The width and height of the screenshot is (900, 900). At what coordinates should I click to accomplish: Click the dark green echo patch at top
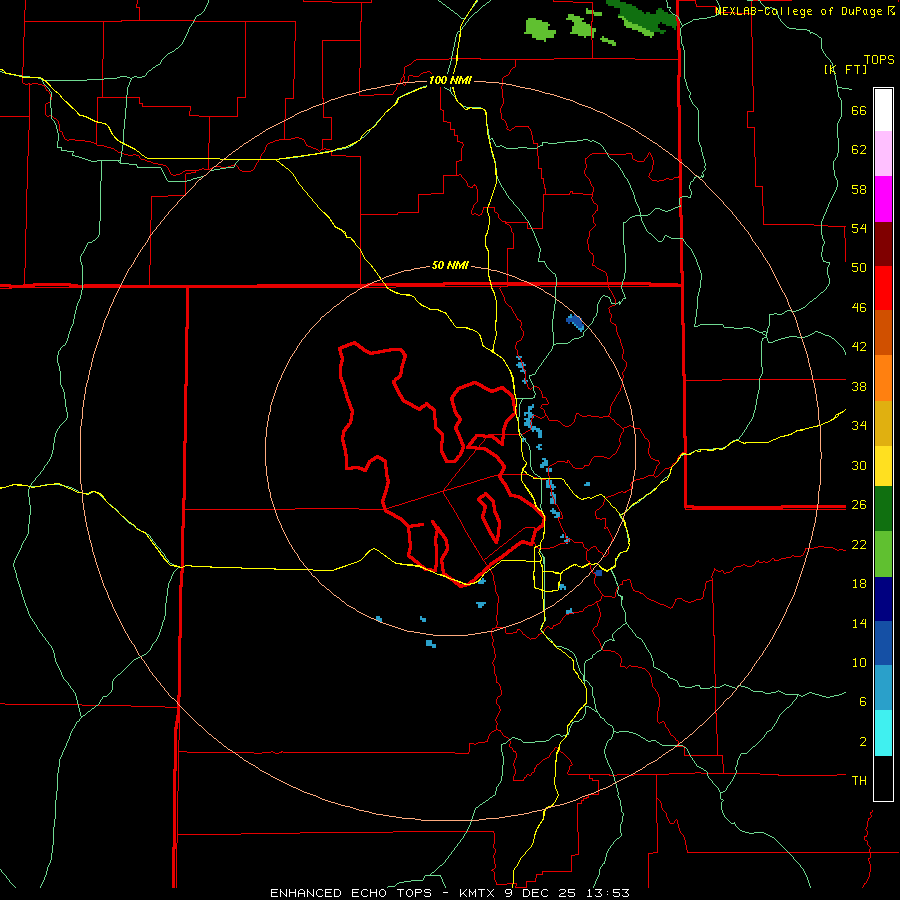click(x=642, y=15)
